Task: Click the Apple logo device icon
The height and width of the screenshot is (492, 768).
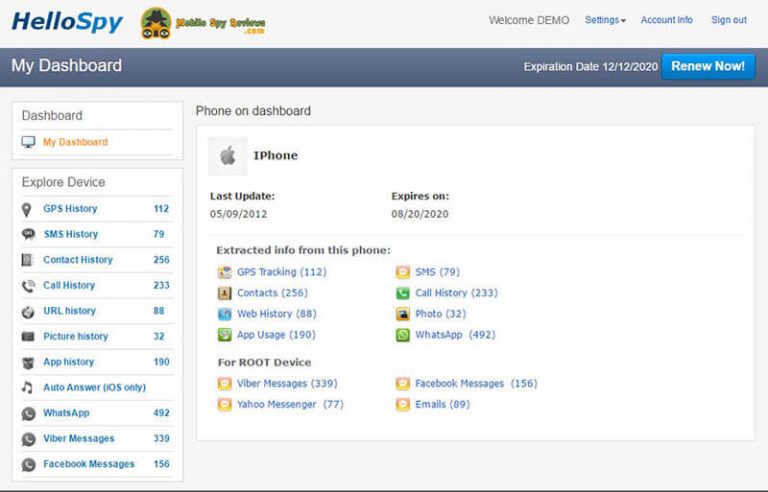Action: (228, 156)
